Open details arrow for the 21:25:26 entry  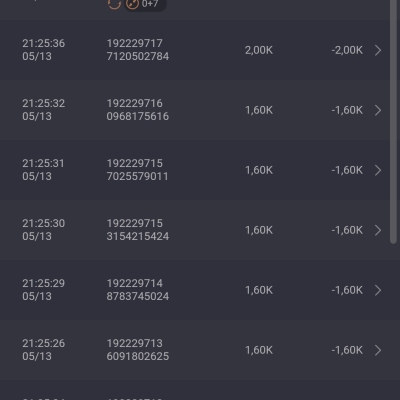pyautogui.click(x=378, y=350)
